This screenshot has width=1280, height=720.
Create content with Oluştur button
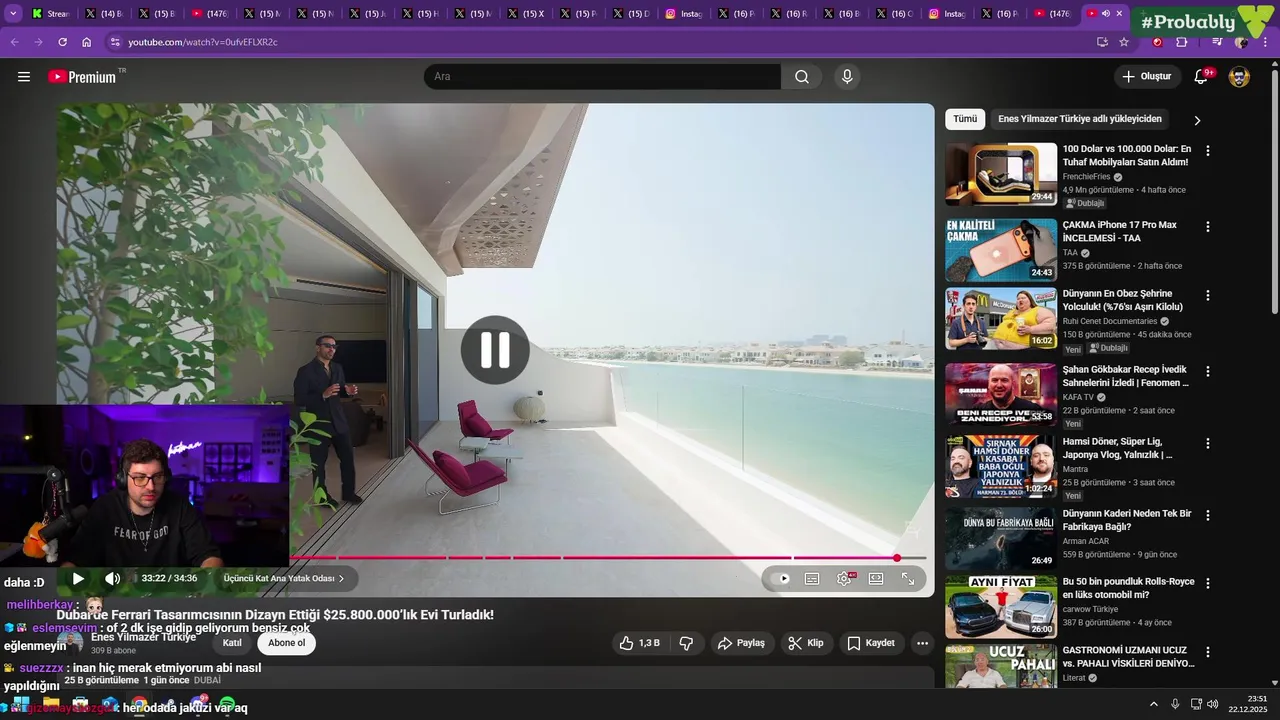click(x=1147, y=77)
